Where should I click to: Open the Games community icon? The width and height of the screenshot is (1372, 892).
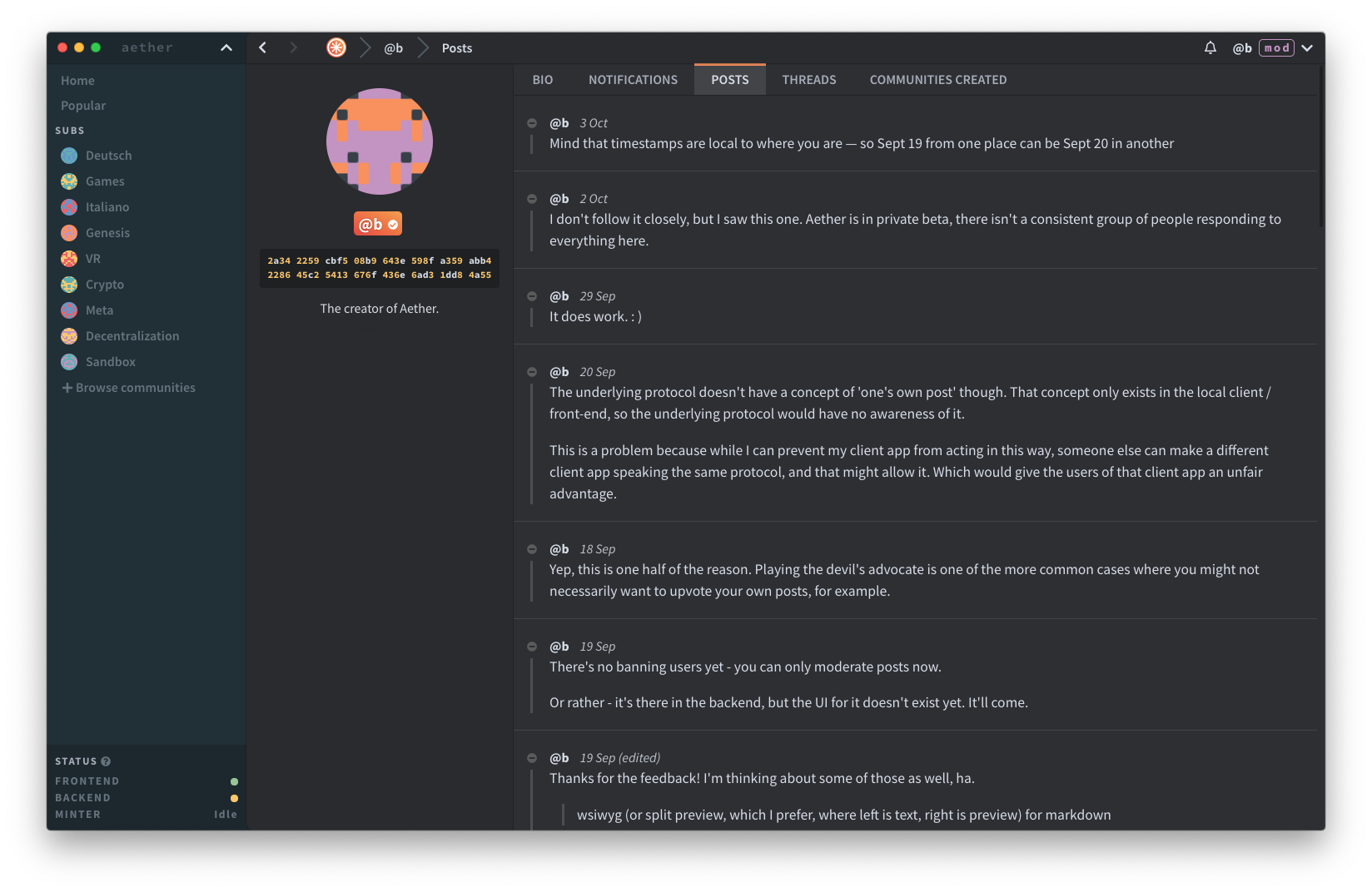pyautogui.click(x=69, y=181)
